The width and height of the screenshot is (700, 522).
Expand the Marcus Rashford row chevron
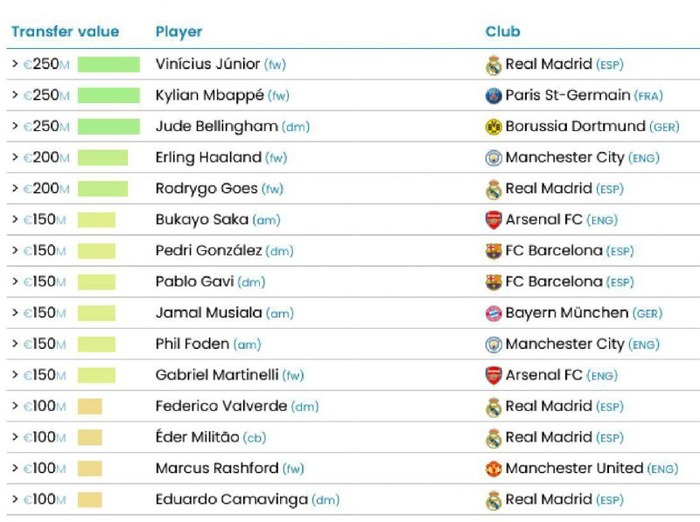coord(15,468)
